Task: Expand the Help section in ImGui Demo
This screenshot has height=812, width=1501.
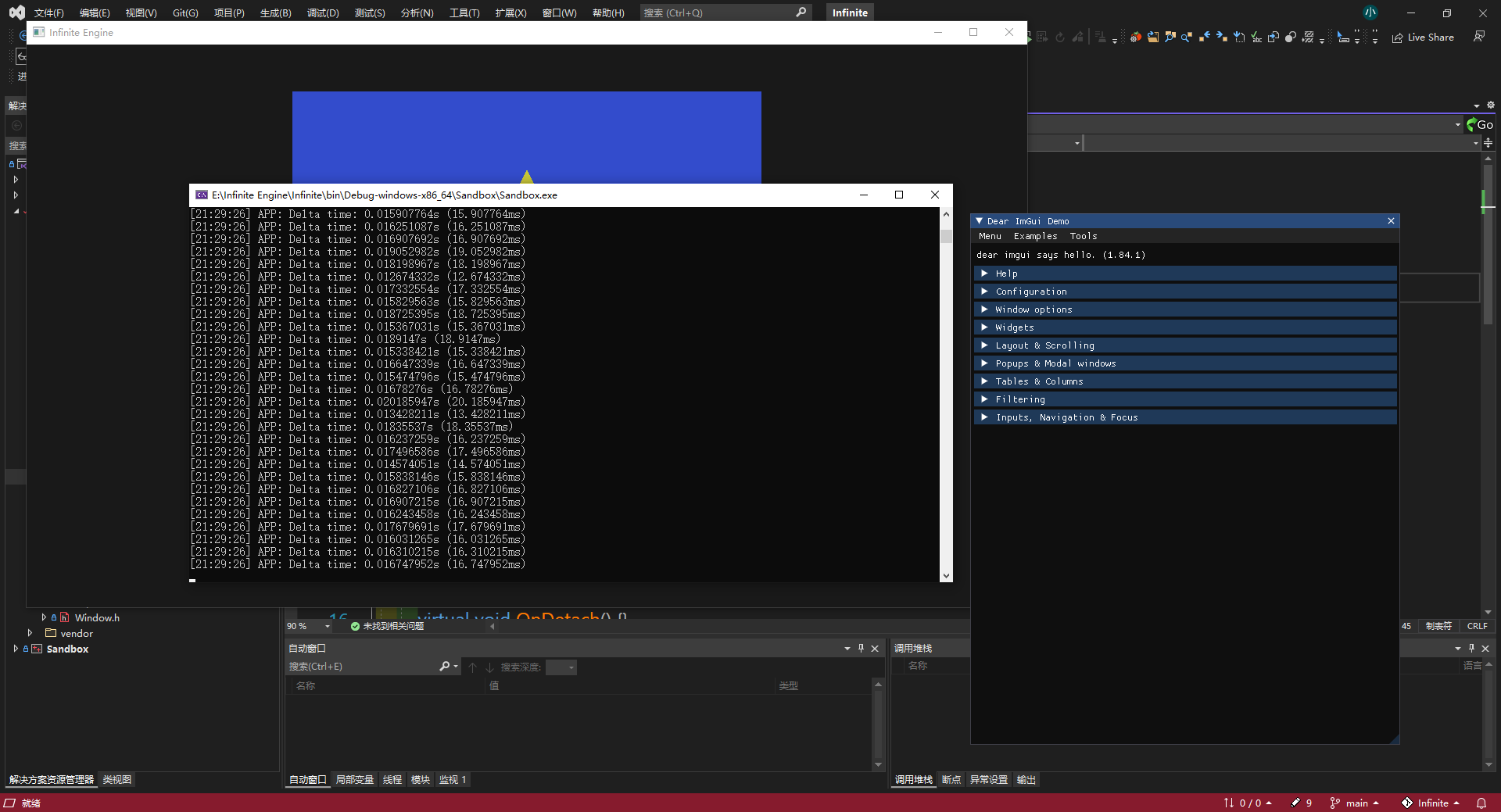Action: tap(1184, 274)
